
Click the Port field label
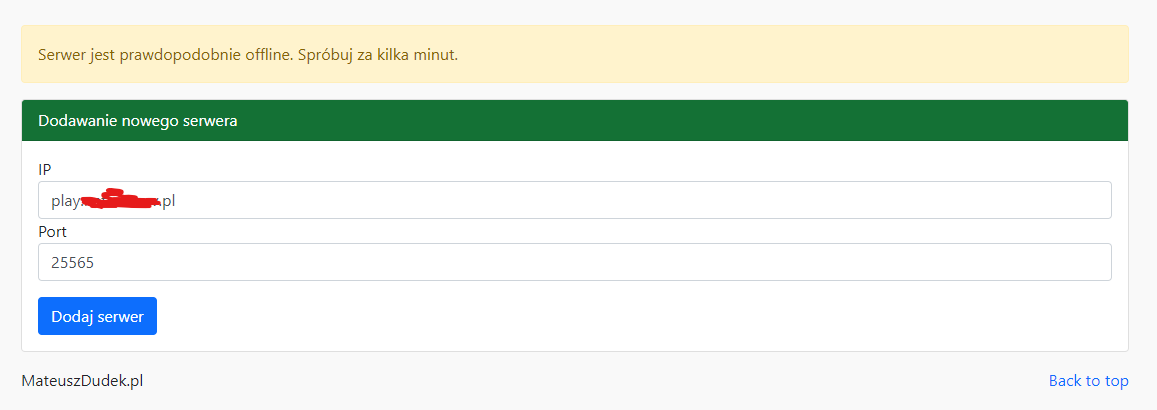52,231
